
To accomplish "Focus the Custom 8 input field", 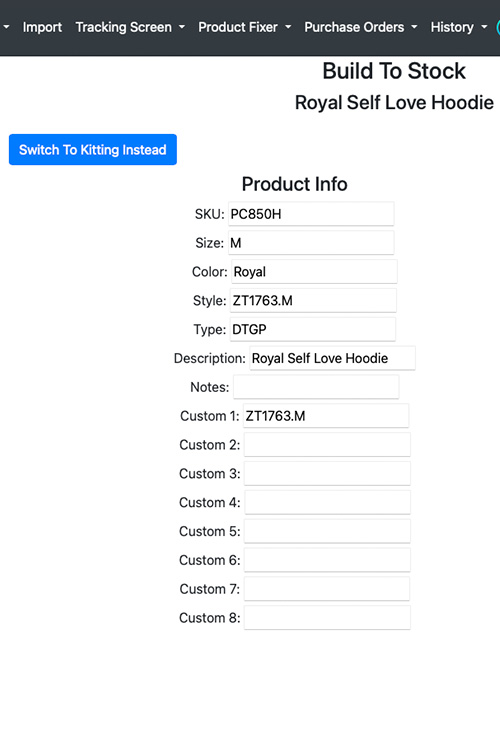I will [327, 618].
